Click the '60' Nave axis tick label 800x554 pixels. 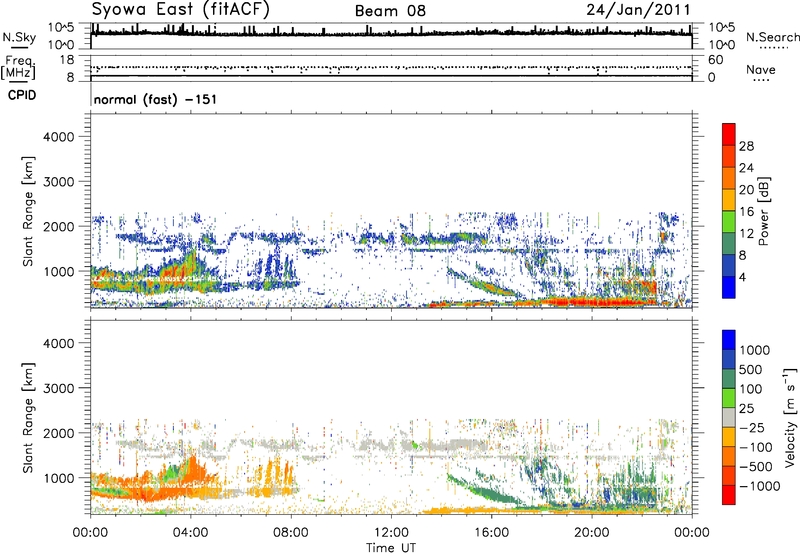(x=715, y=60)
